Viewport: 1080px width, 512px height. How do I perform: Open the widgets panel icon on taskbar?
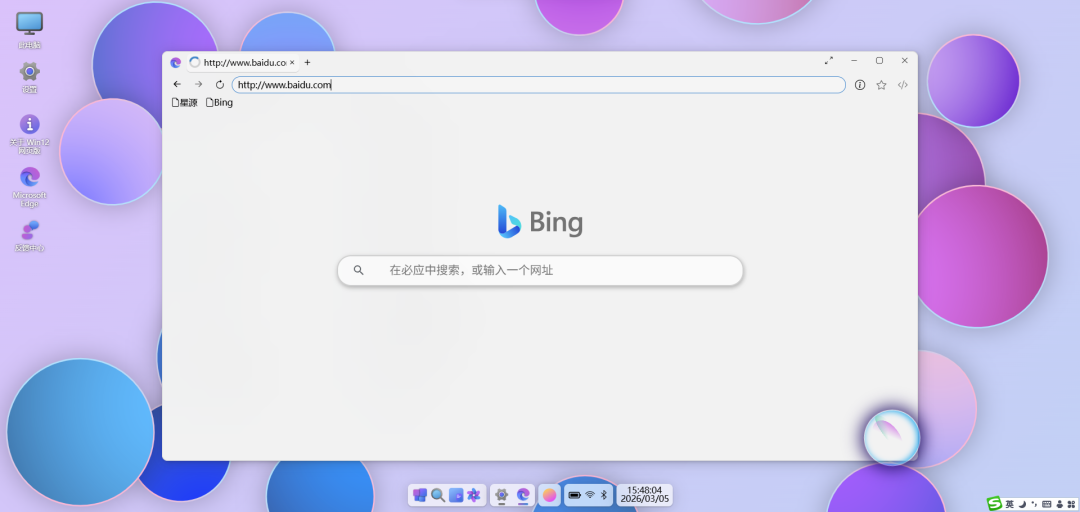[455, 495]
